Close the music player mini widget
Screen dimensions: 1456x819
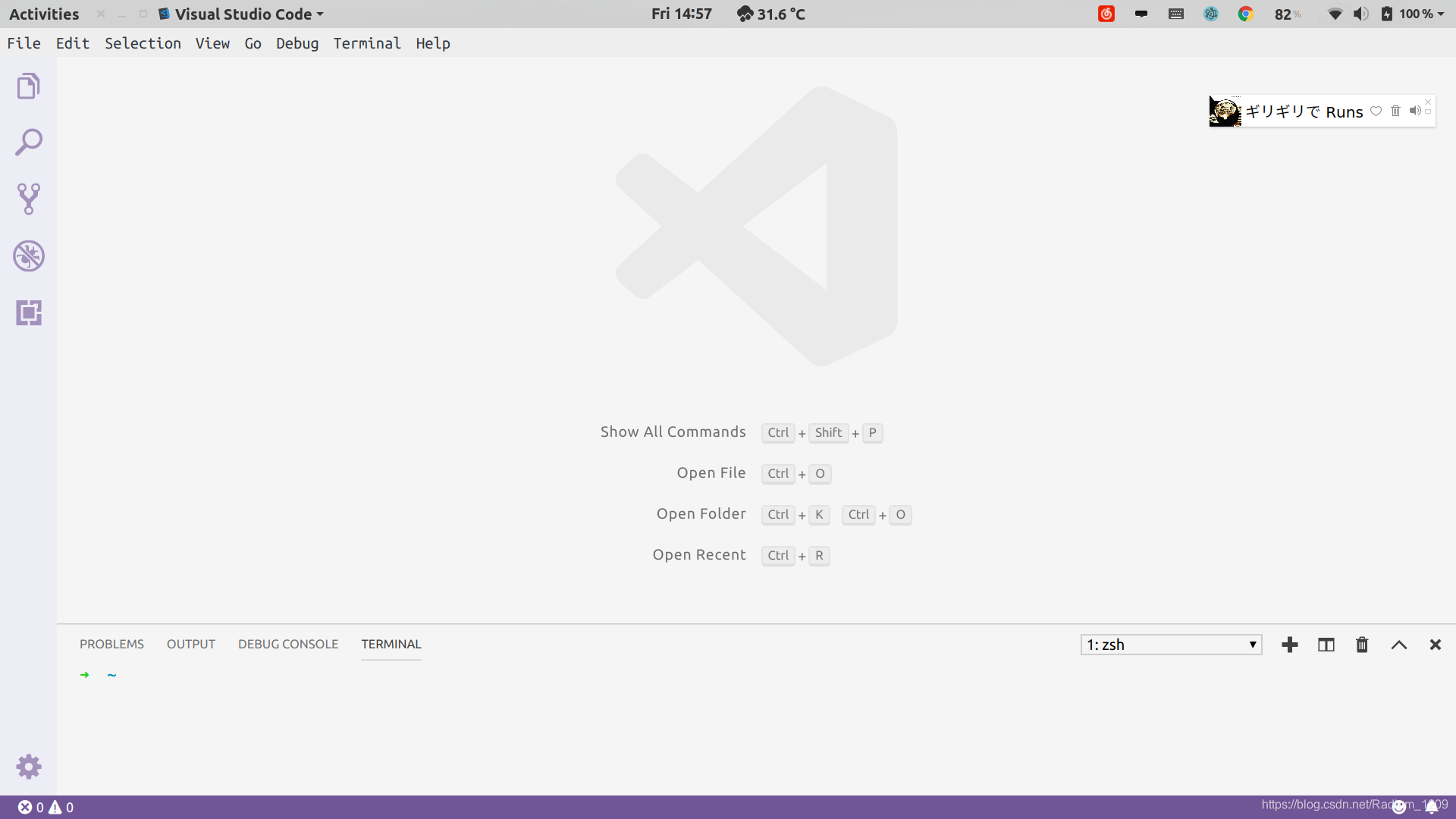point(1428,102)
